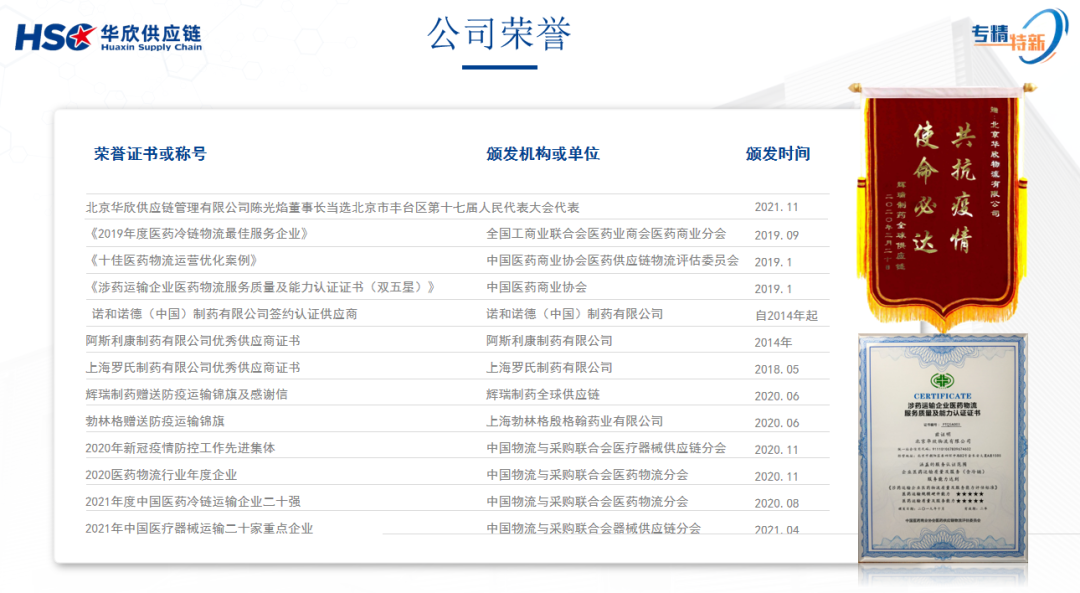
Task: Click the HSC Huaxin Supply Chain logo
Action: click(109, 37)
